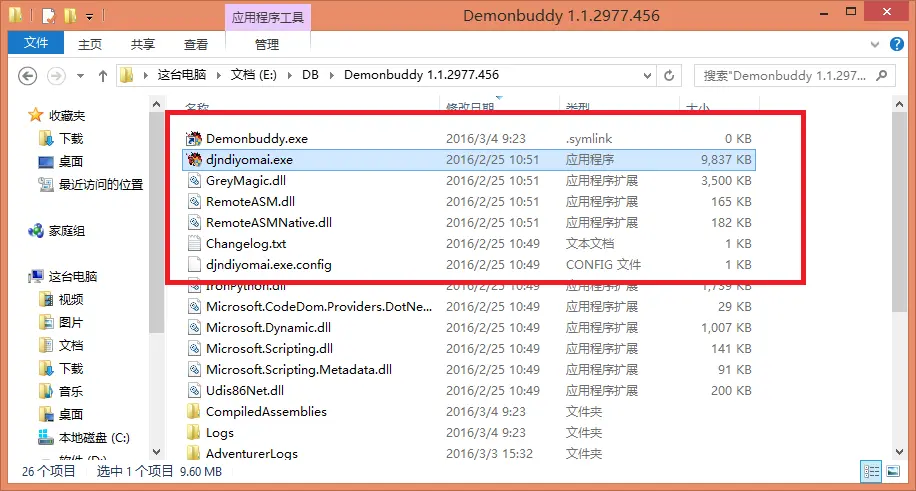The image size is (916, 491).
Task: Click the Changelog.txt document icon
Action: pos(195,243)
